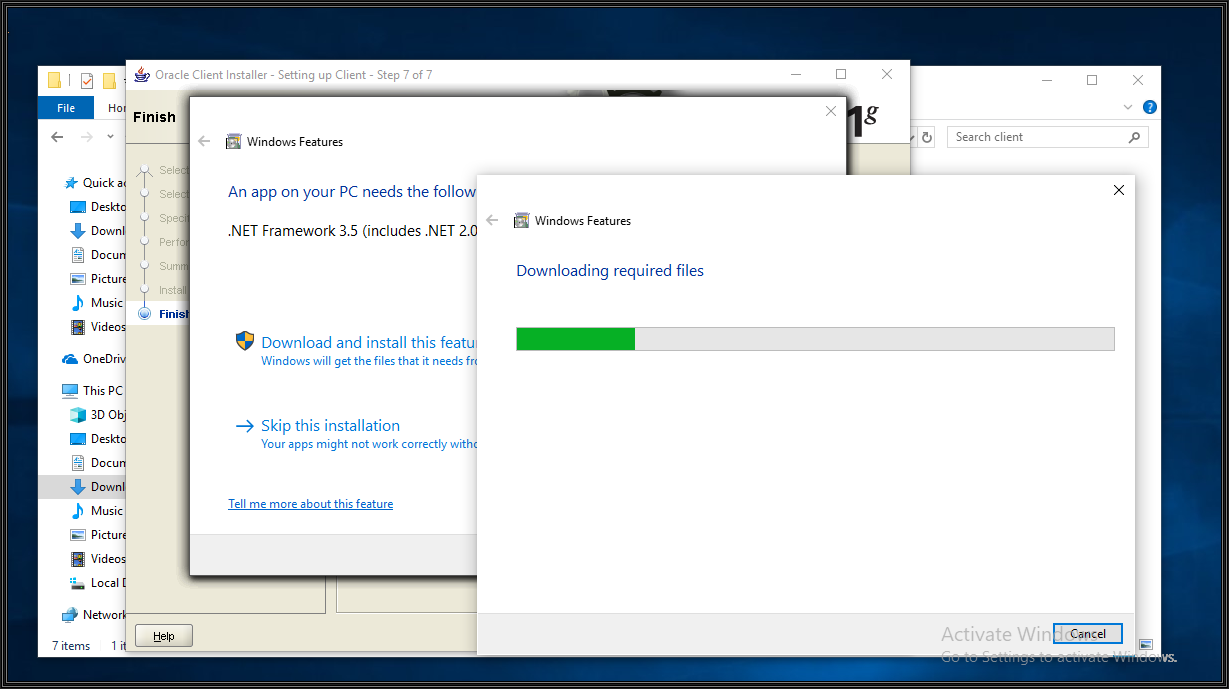1229x689 pixels.
Task: Go forward in File Explorer navigation
Action: click(x=86, y=137)
